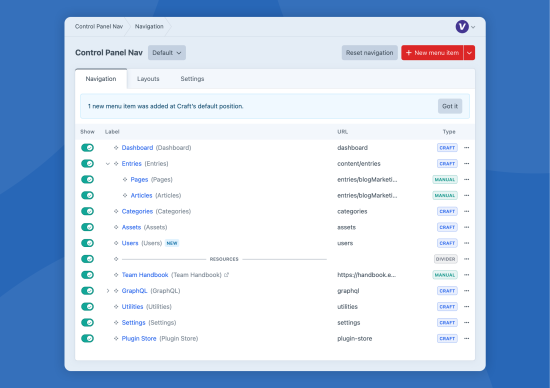550x388 pixels.
Task: Open dropdown arrow next to New menu item
Action: pos(469,53)
